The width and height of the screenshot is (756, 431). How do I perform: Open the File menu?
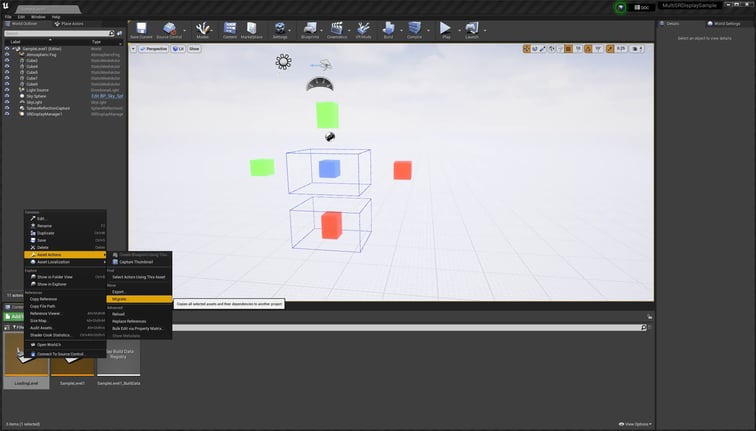coord(8,17)
